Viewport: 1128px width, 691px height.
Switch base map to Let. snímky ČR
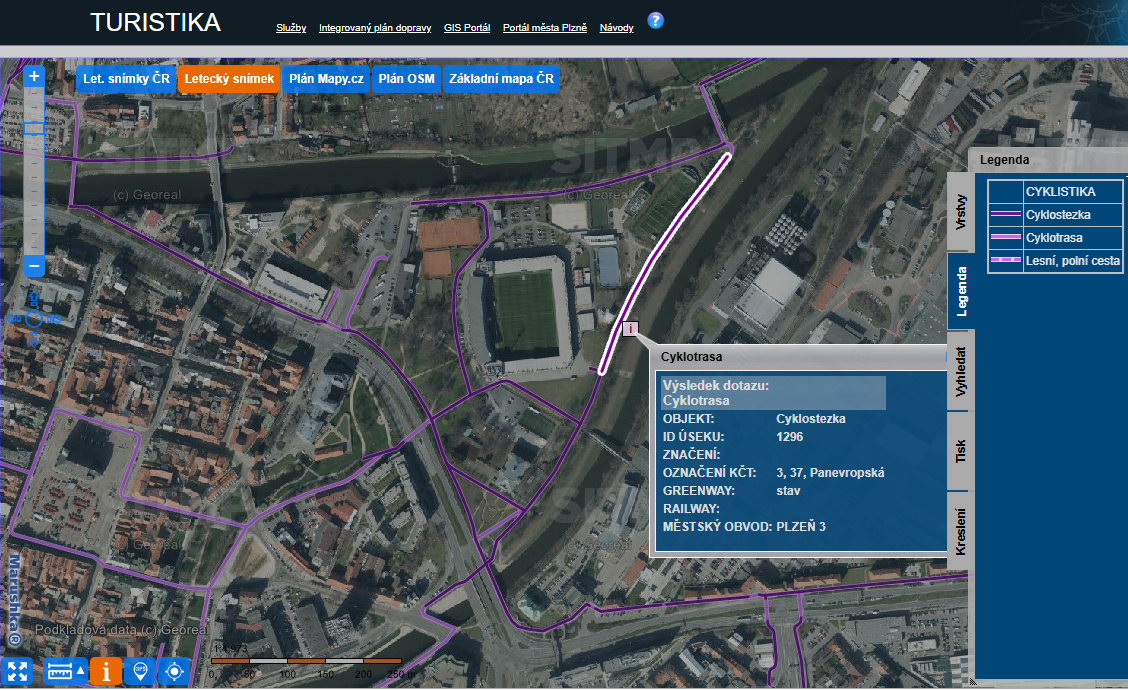(126, 79)
